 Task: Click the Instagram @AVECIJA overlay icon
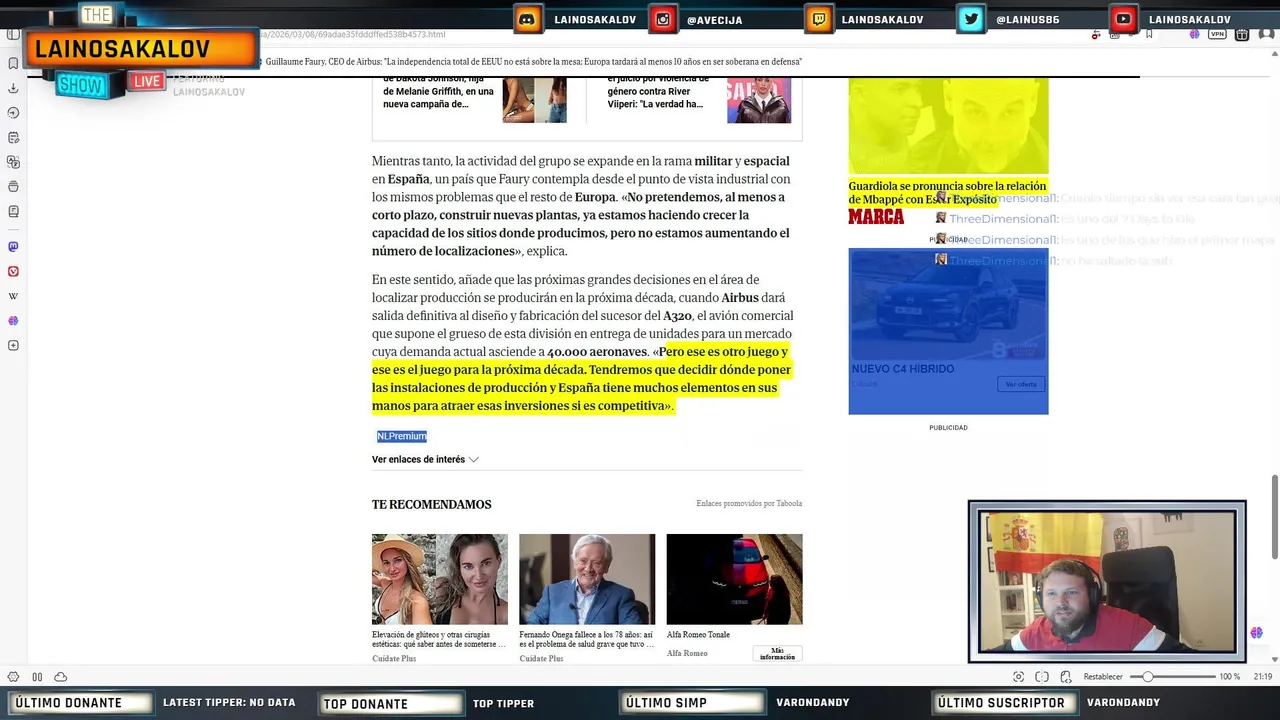pyautogui.click(x=662, y=19)
